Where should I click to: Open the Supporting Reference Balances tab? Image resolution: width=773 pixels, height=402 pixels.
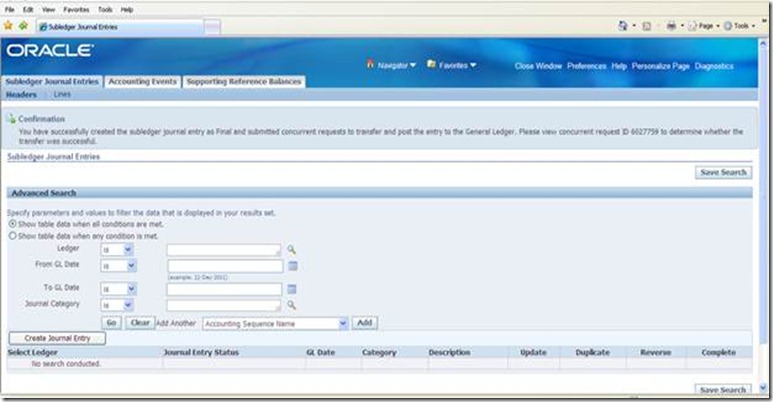244,81
